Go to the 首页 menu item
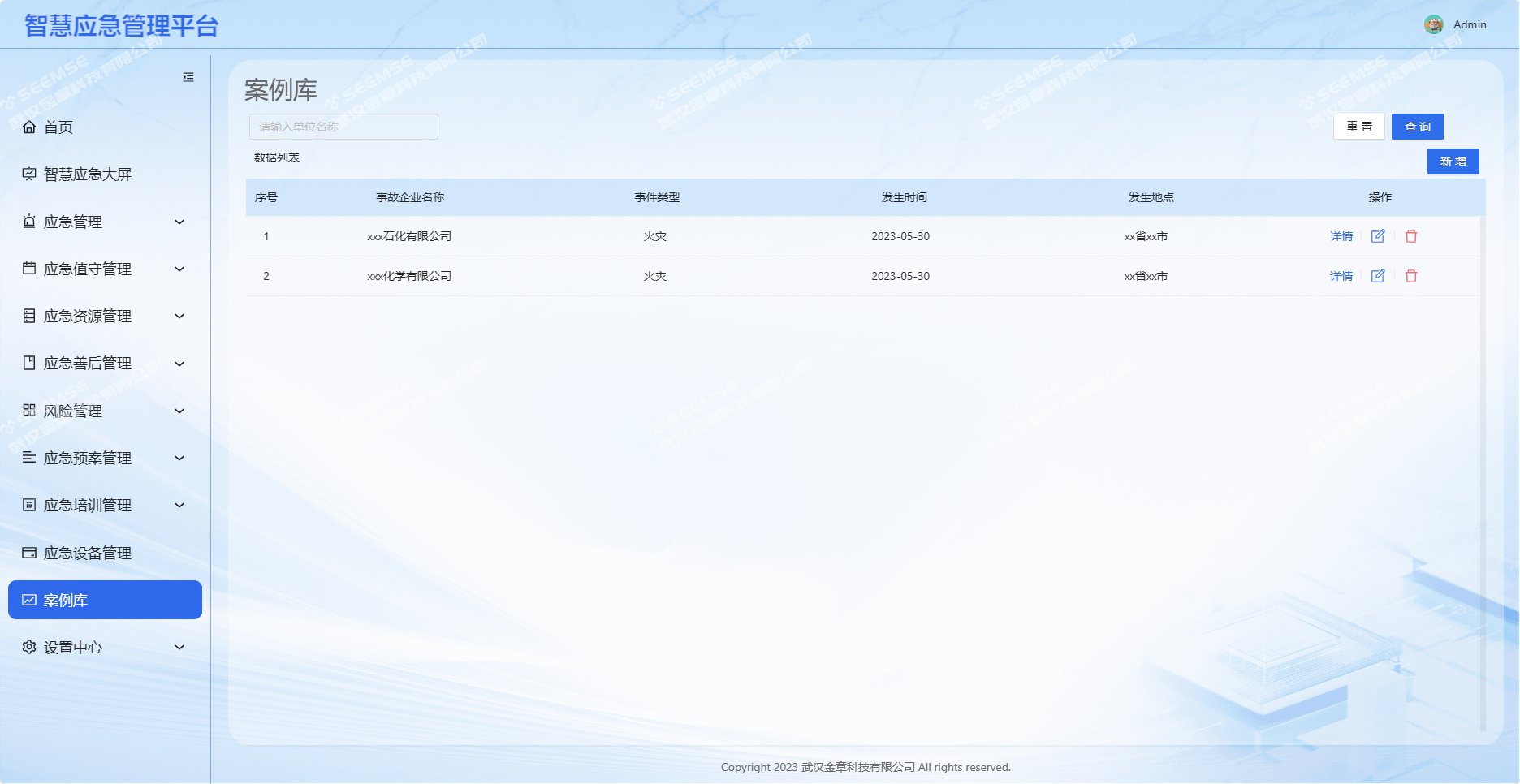The image size is (1520, 784). 105,127
